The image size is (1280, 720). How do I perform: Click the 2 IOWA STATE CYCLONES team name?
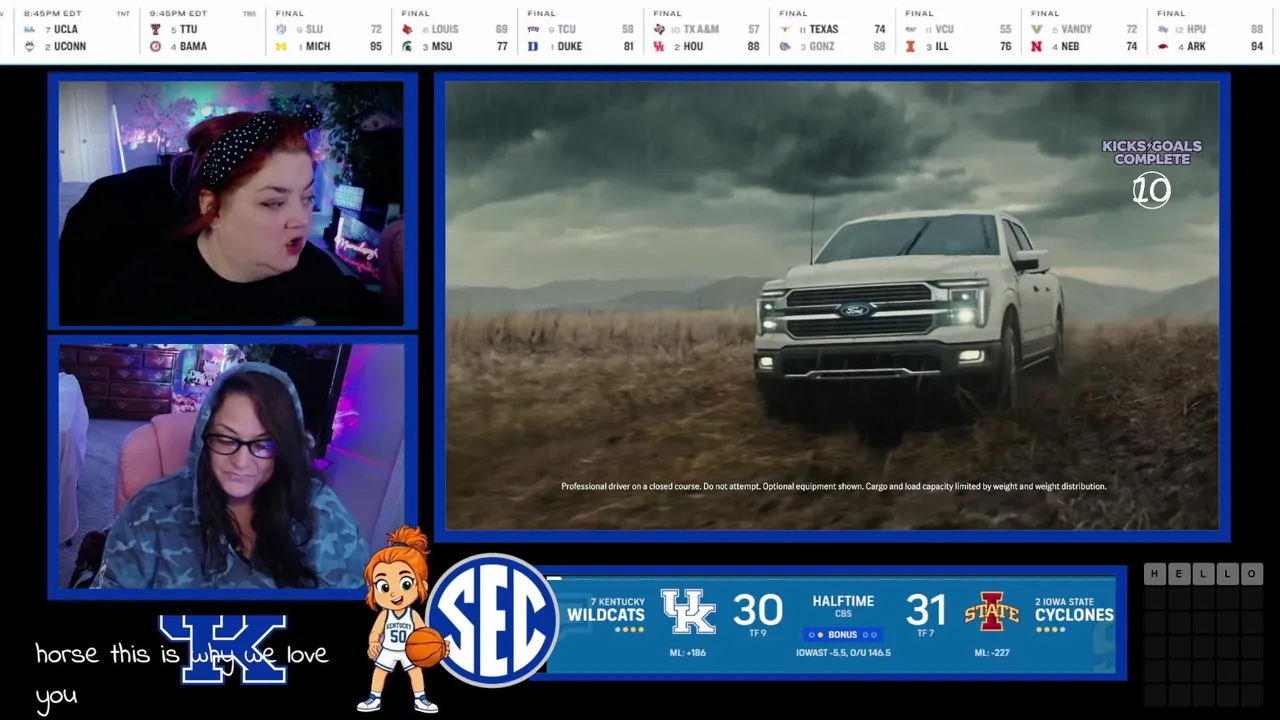click(x=1074, y=609)
